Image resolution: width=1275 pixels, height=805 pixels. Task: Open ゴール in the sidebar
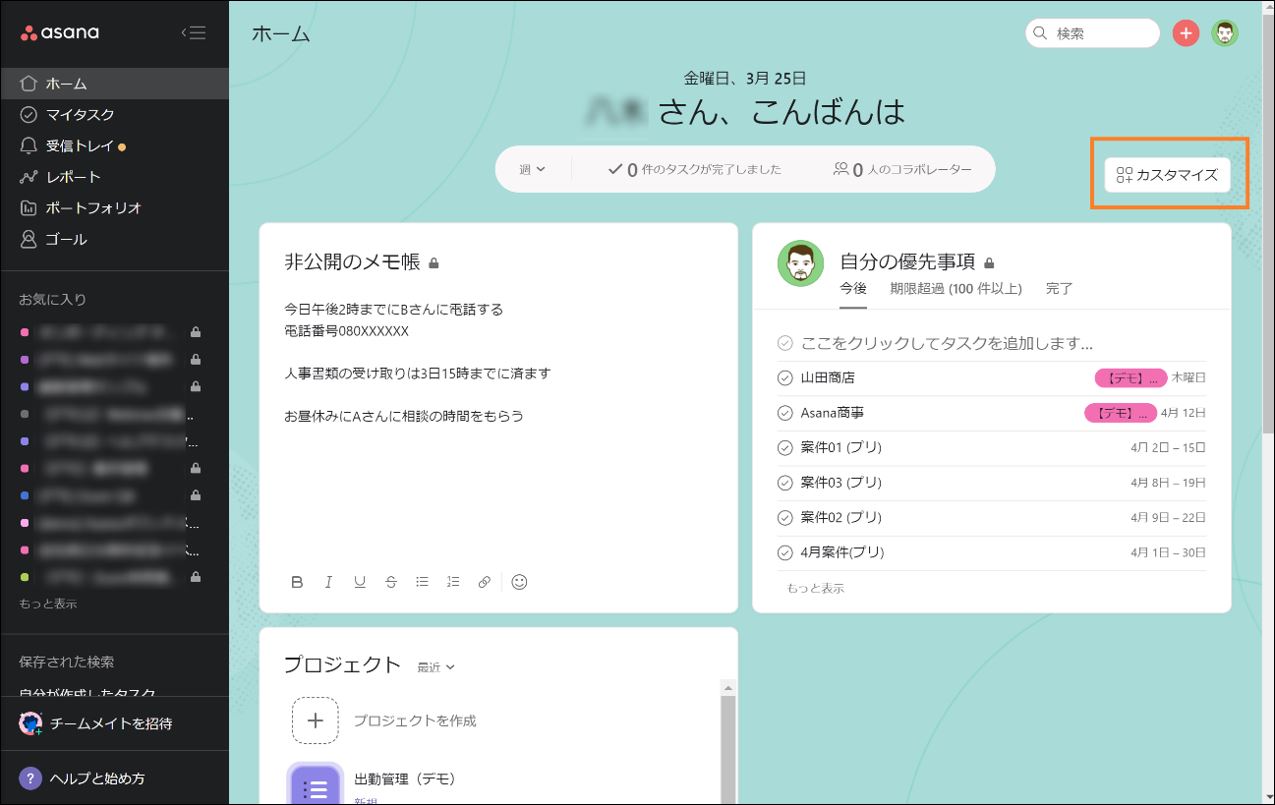(114, 239)
